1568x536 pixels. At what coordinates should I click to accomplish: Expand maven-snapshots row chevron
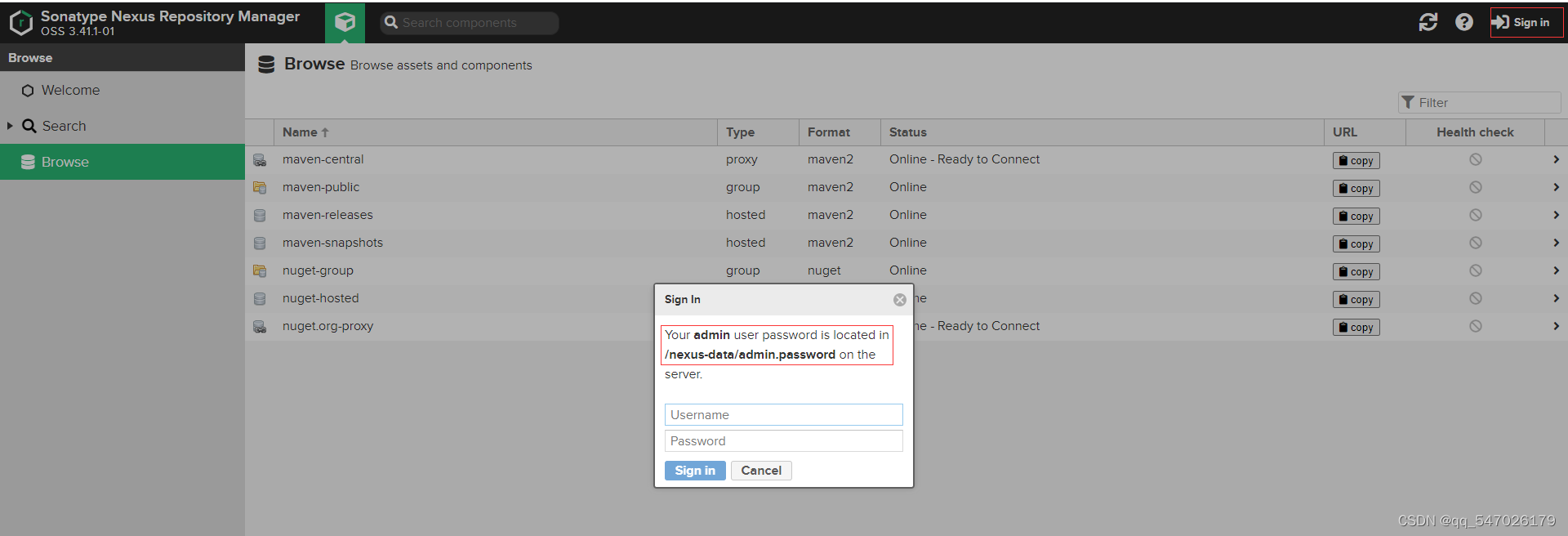point(1556,243)
